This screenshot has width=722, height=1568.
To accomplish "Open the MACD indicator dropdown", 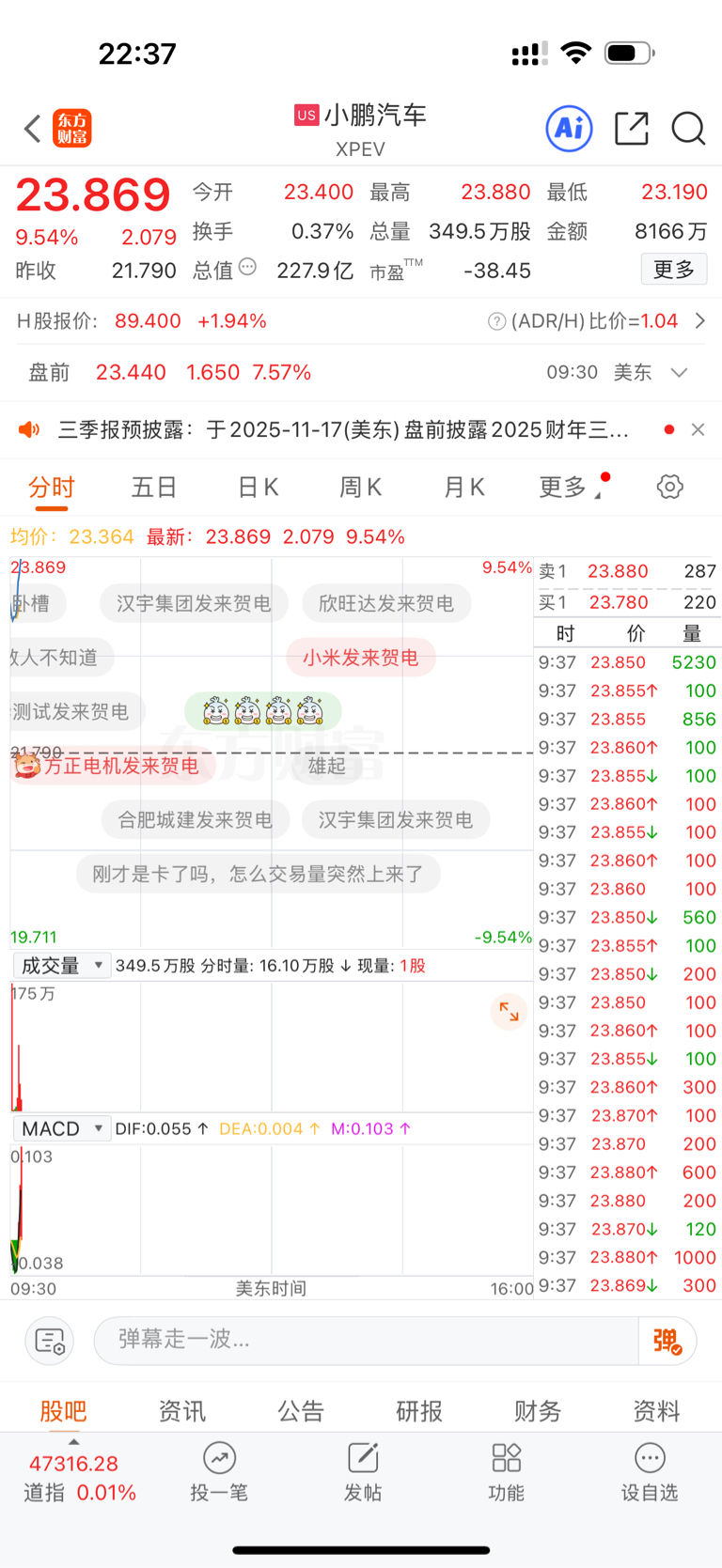I will click(x=61, y=1128).
